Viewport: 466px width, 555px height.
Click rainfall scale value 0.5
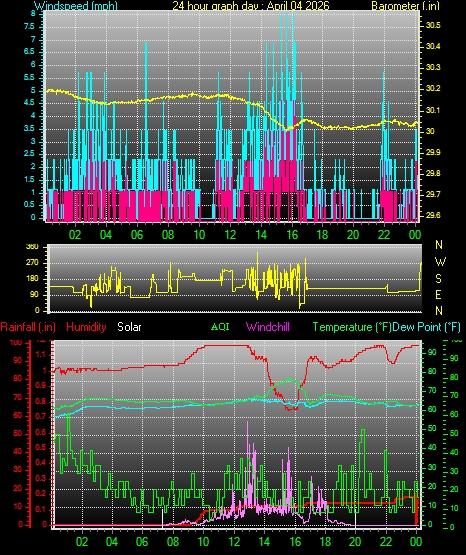pos(41,447)
